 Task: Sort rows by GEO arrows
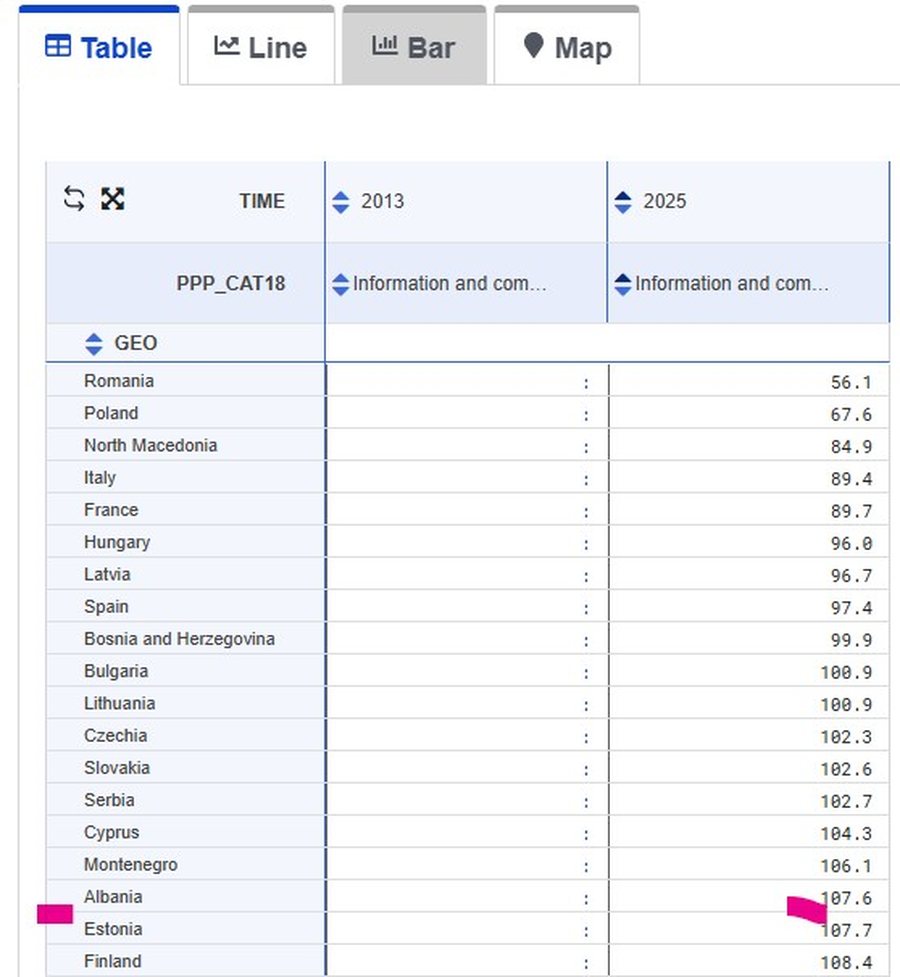click(93, 344)
